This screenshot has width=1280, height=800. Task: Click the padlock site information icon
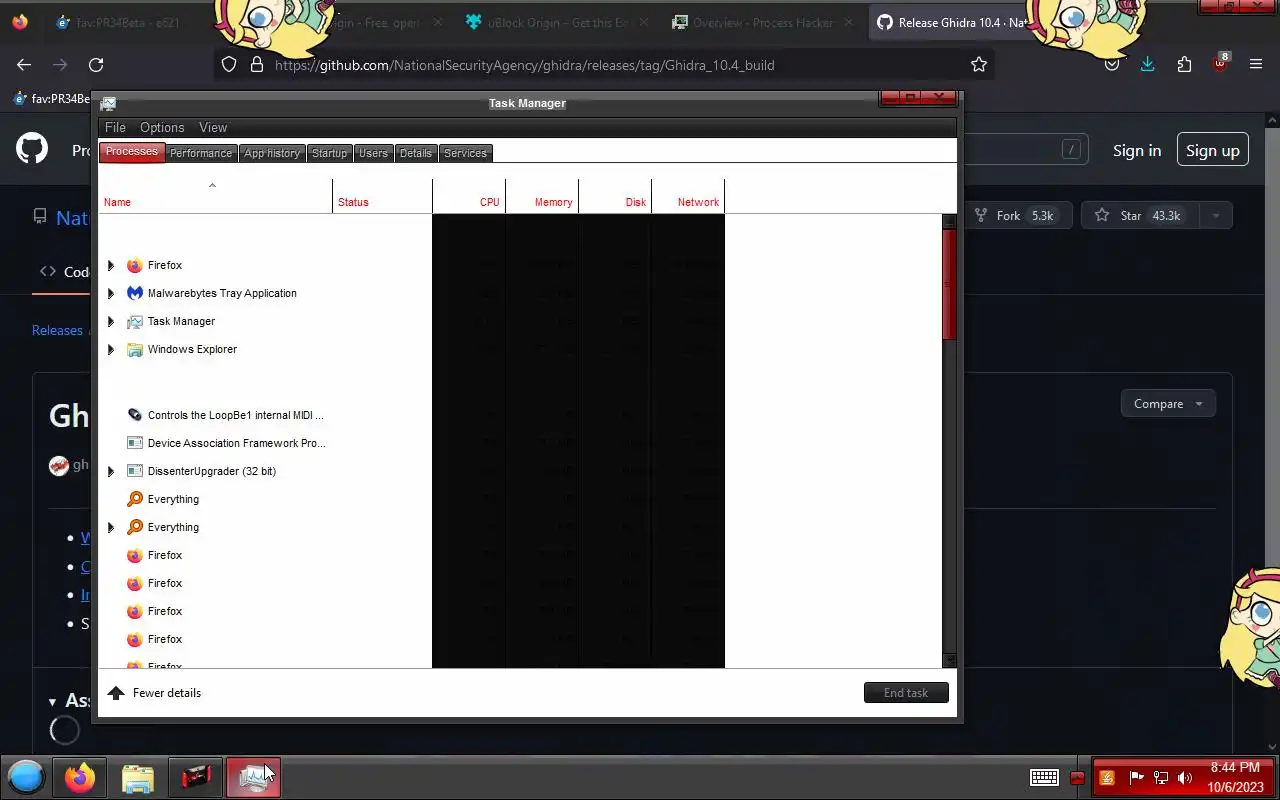pos(256,64)
